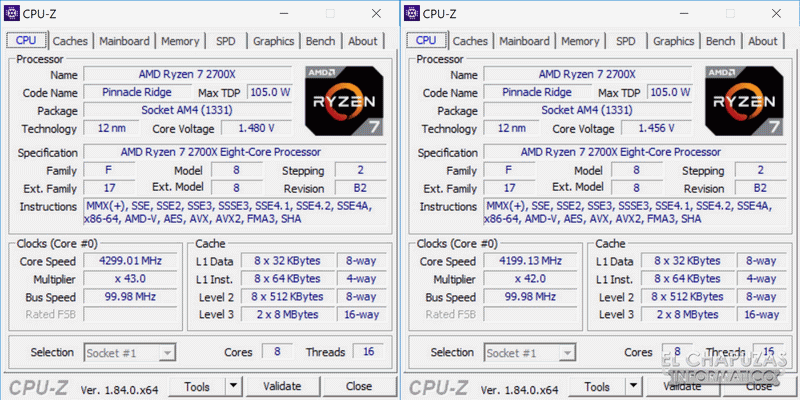Click Close button in left window
This screenshot has height=400, width=800.
[359, 386]
